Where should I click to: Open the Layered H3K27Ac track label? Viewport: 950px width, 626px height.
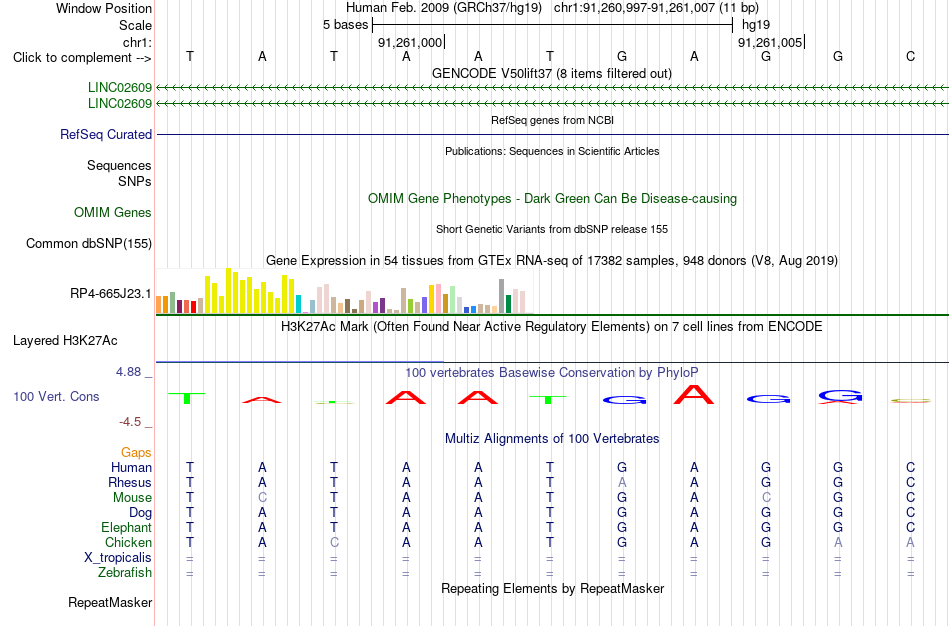[x=65, y=341]
